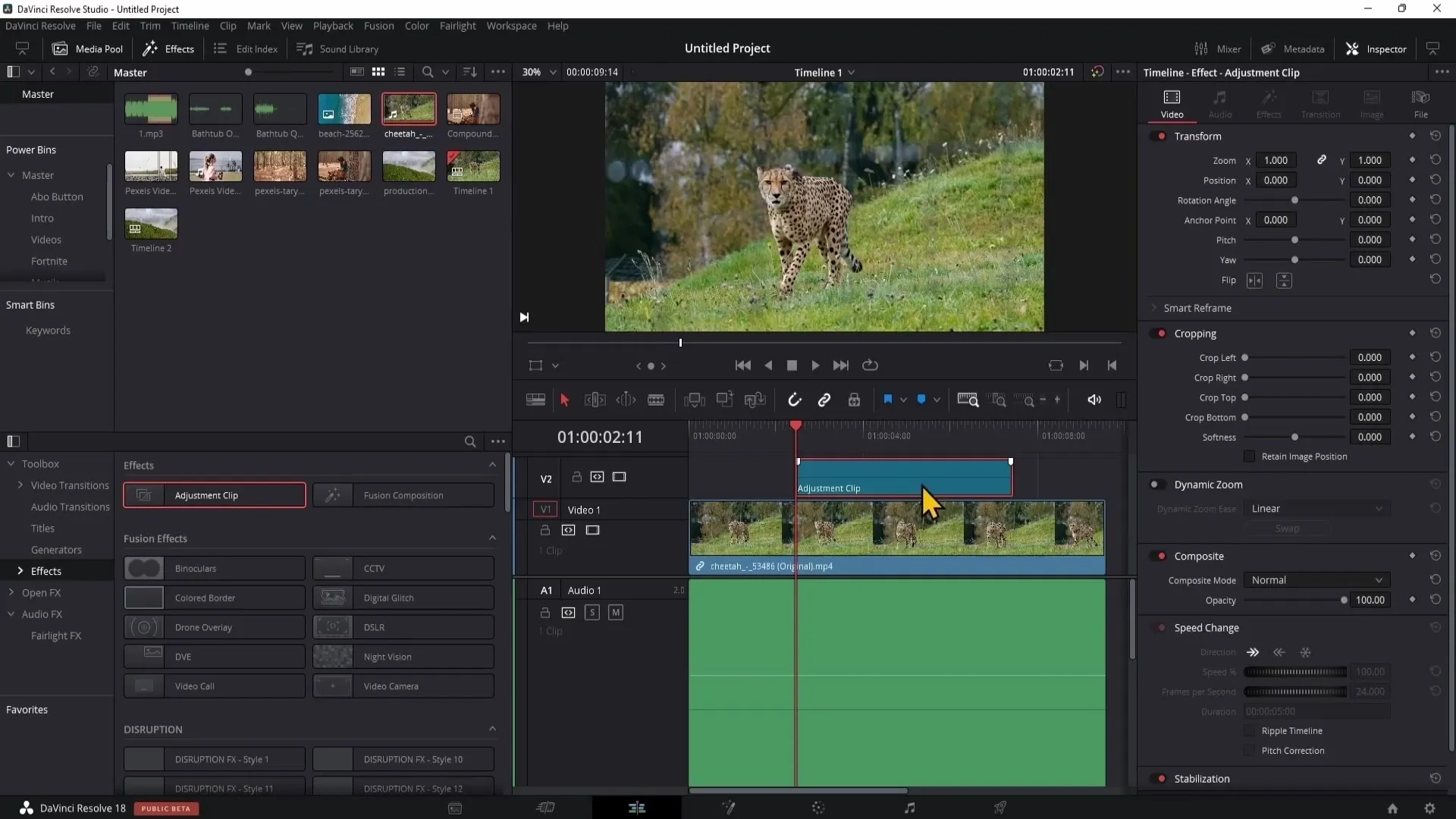Select the Flag marker icon in toolbar
Viewport: 1456px width, 819px height.
point(888,399)
